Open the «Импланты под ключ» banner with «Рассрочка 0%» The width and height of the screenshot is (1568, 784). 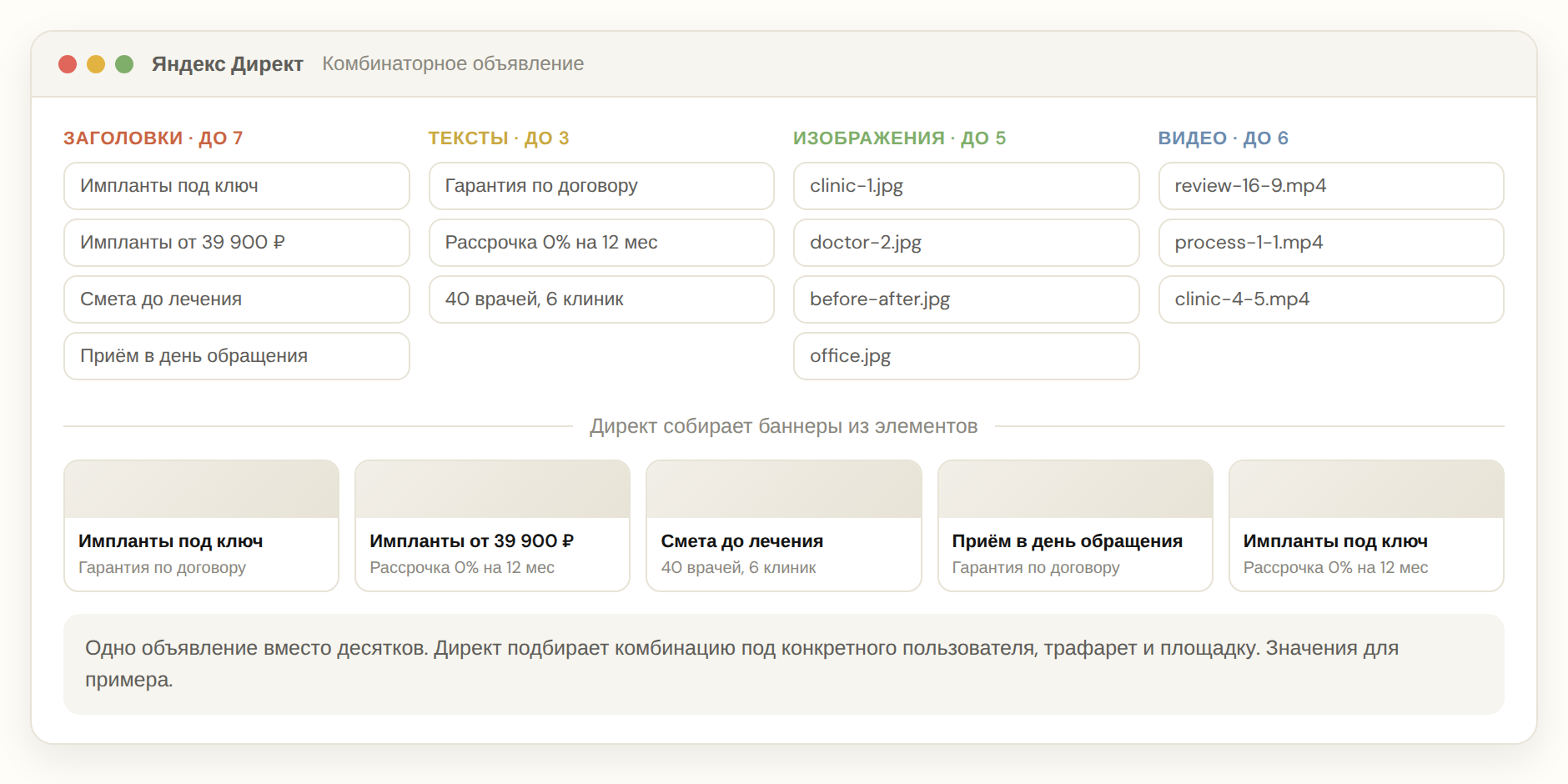pyautogui.click(x=1366, y=525)
